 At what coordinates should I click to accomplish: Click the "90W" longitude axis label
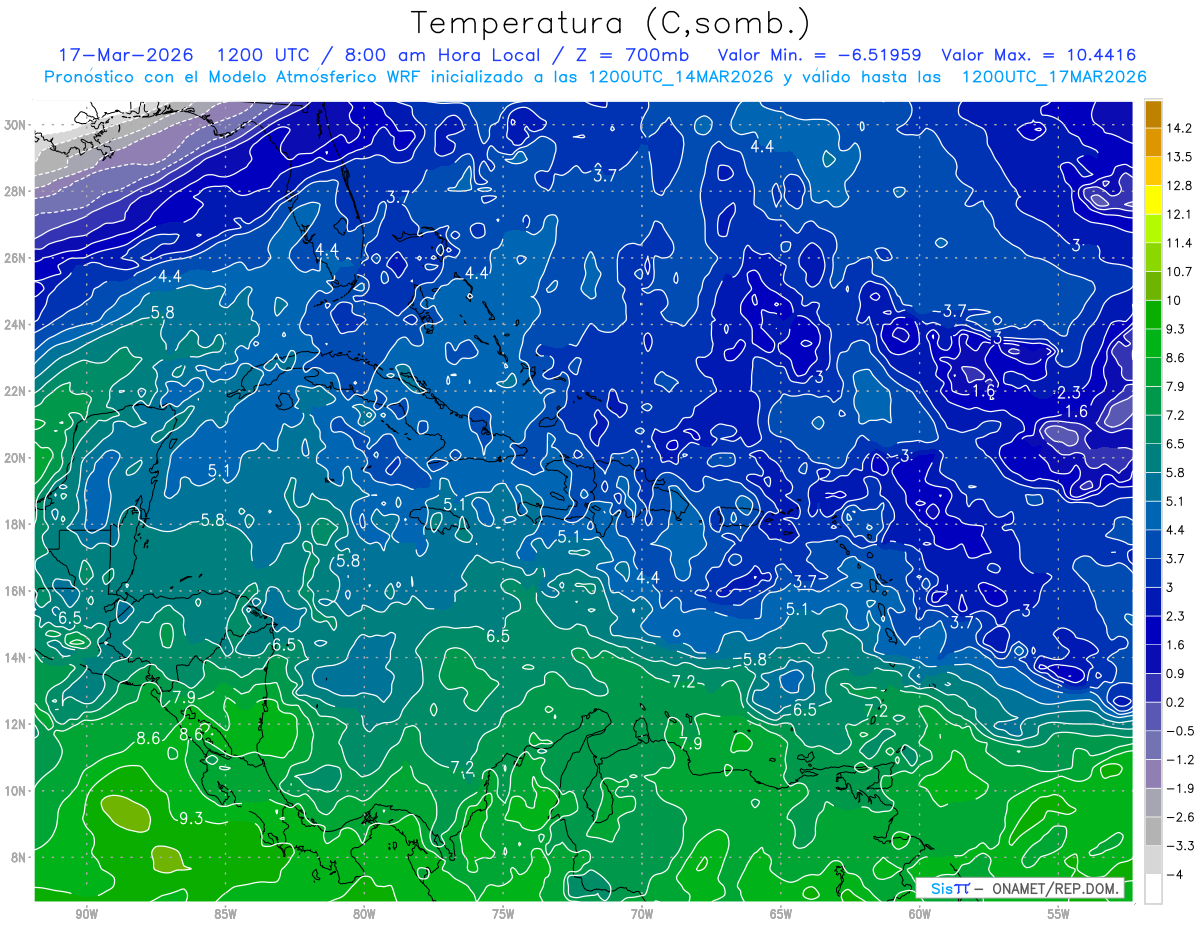pos(86,914)
